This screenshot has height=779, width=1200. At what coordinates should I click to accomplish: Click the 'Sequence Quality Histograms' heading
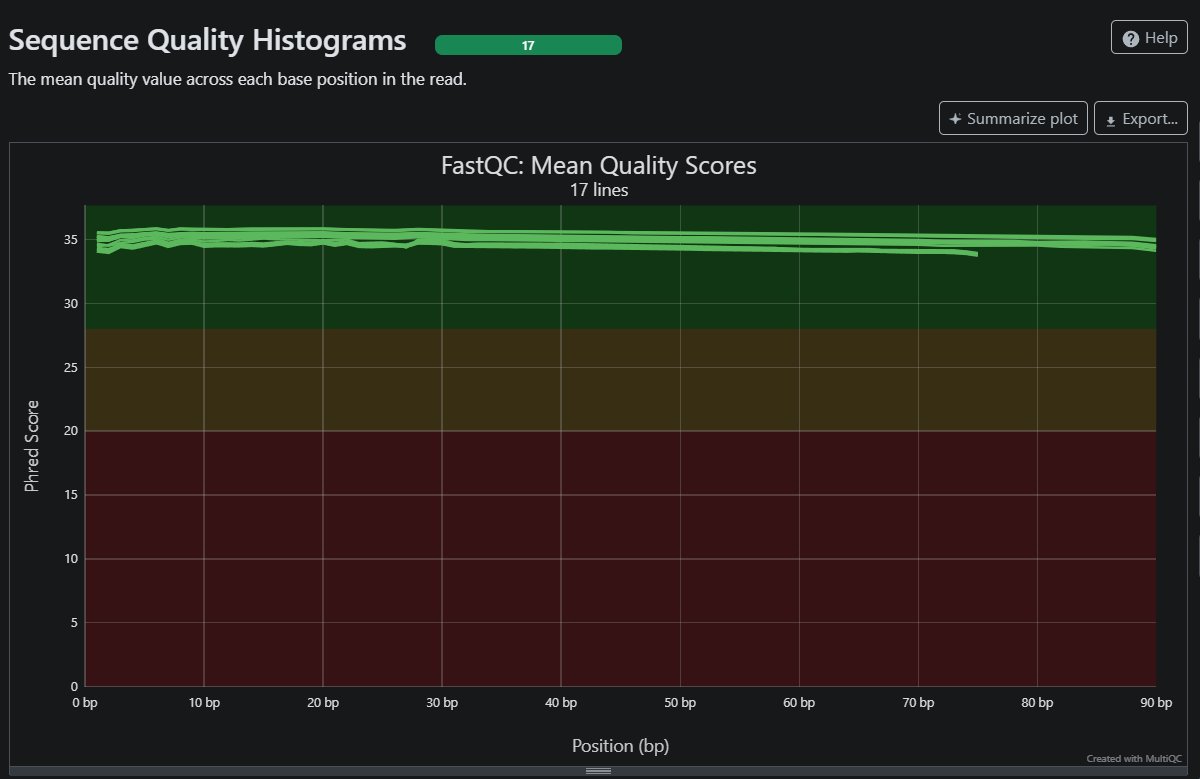[x=208, y=40]
